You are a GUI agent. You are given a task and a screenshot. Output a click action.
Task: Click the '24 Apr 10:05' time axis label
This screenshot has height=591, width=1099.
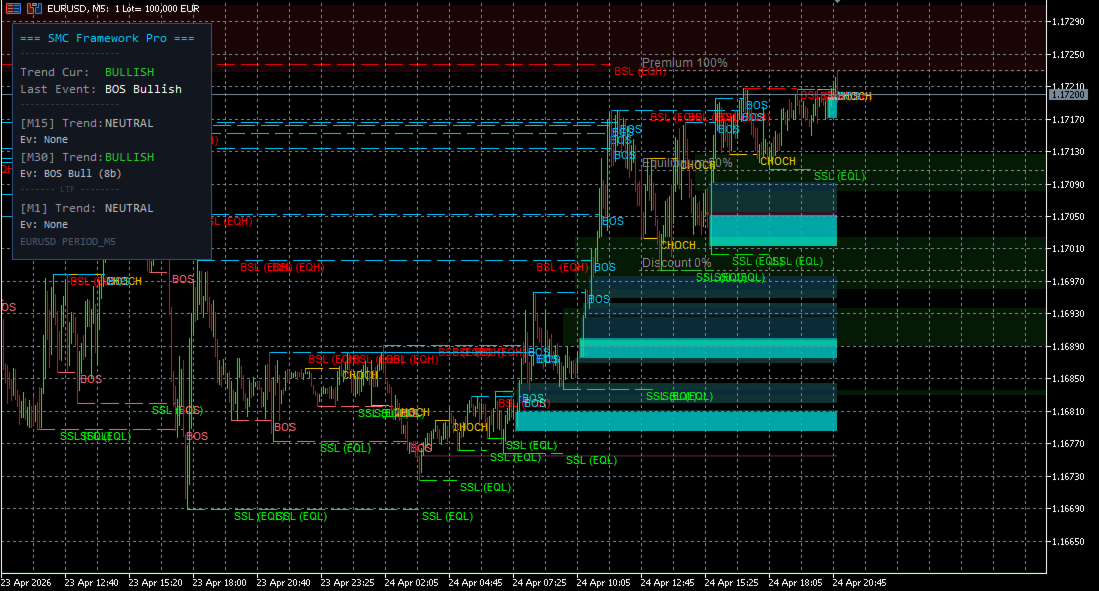(603, 583)
